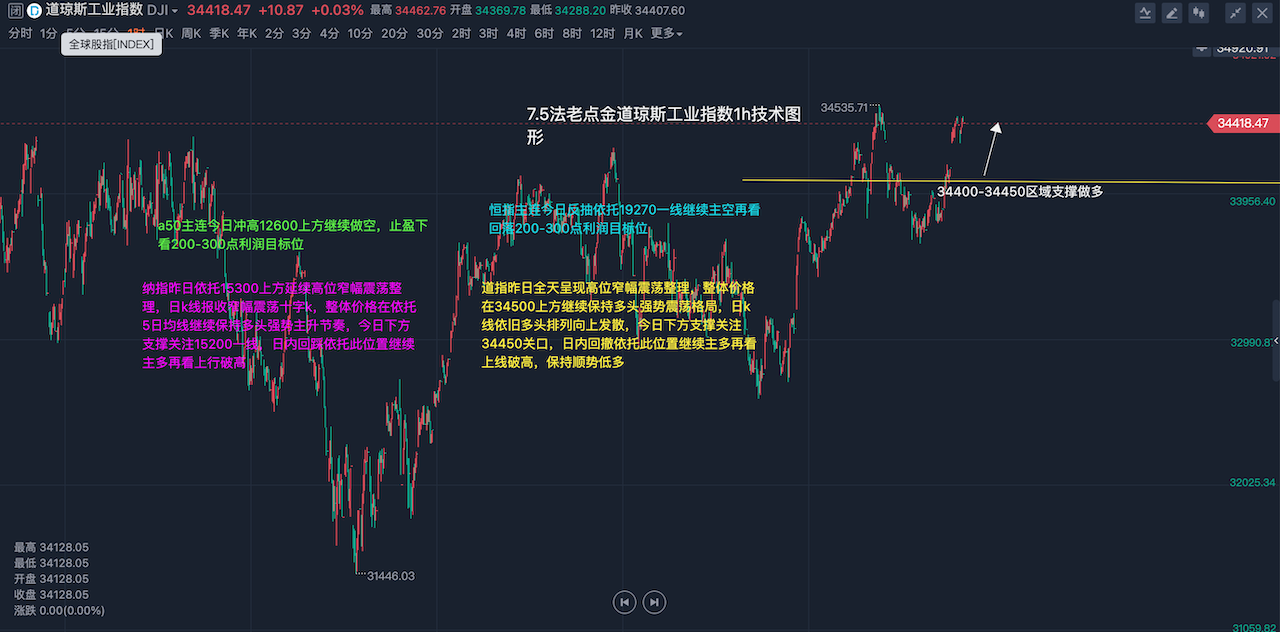Click the collapse fullscreen arrows icon
The width and height of the screenshot is (1280, 632).
click(x=1236, y=12)
